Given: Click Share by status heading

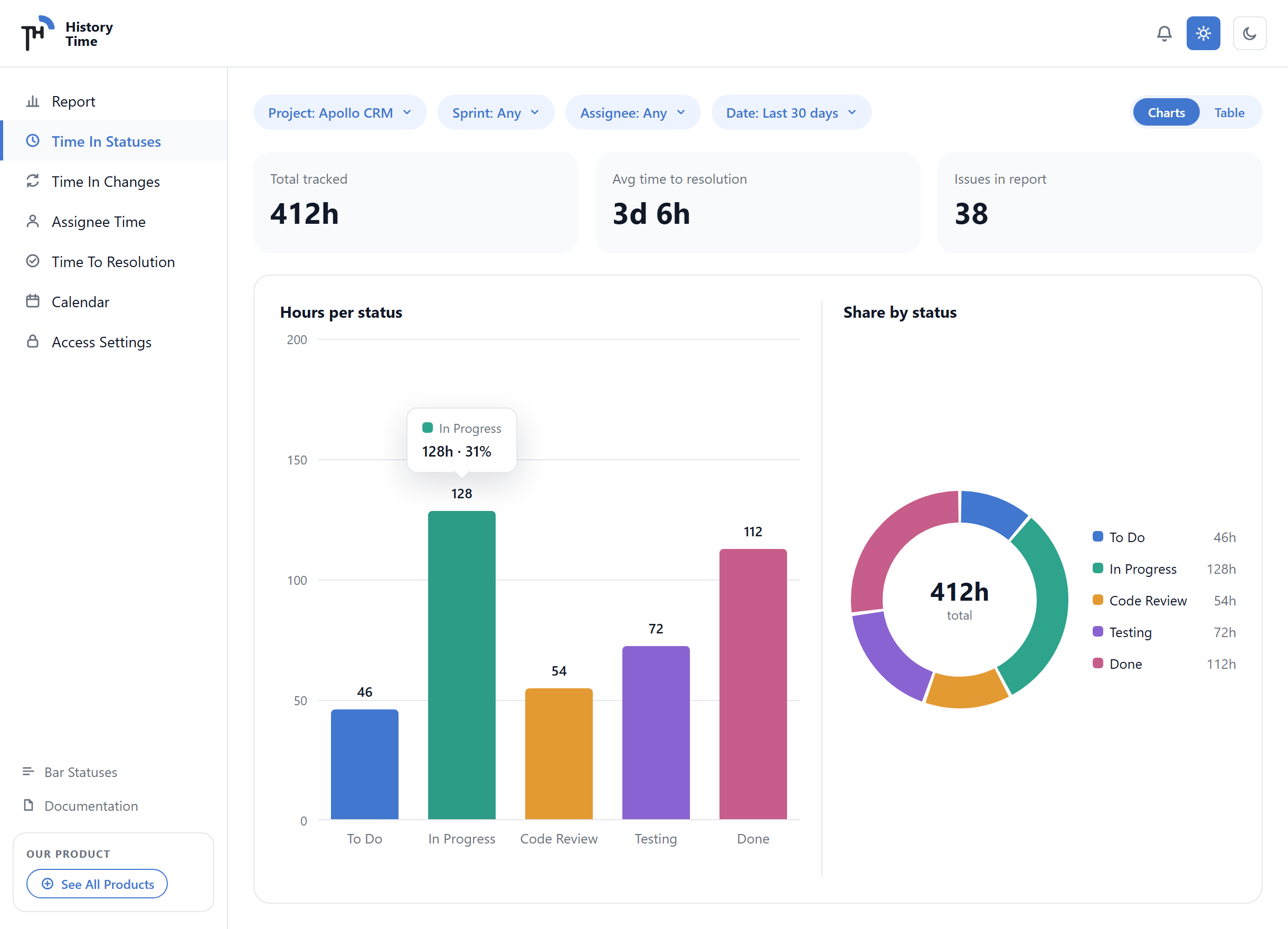Looking at the screenshot, I should pyautogui.click(x=899, y=312).
